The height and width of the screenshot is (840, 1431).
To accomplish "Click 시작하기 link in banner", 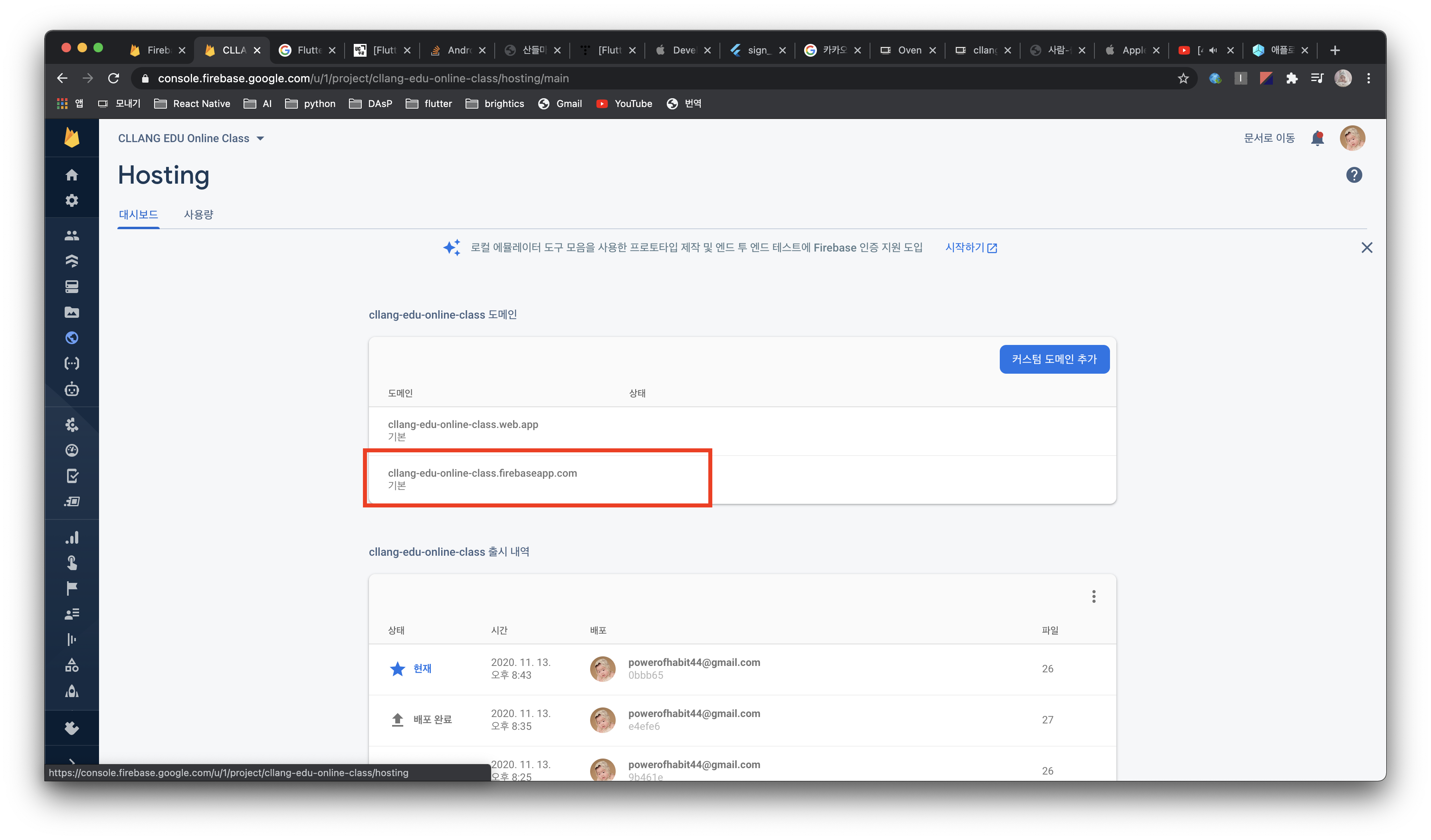I will pos(971,248).
